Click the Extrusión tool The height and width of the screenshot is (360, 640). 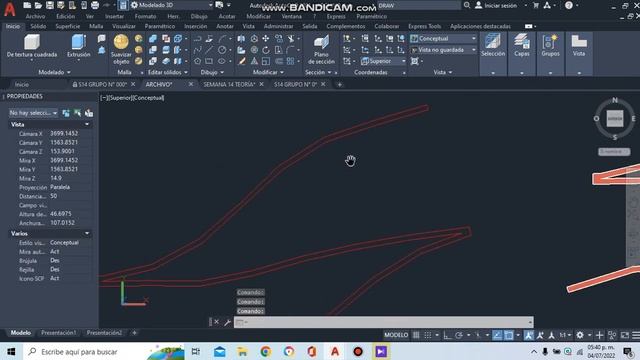(78, 46)
